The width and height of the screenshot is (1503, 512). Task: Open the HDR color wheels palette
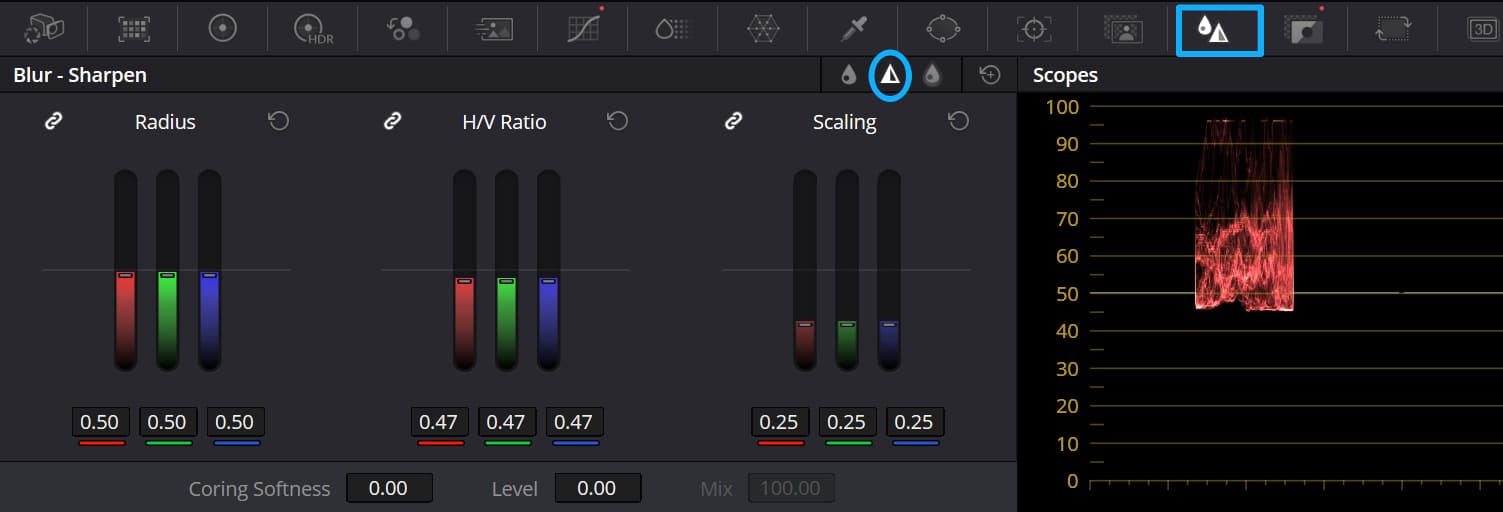[313, 30]
